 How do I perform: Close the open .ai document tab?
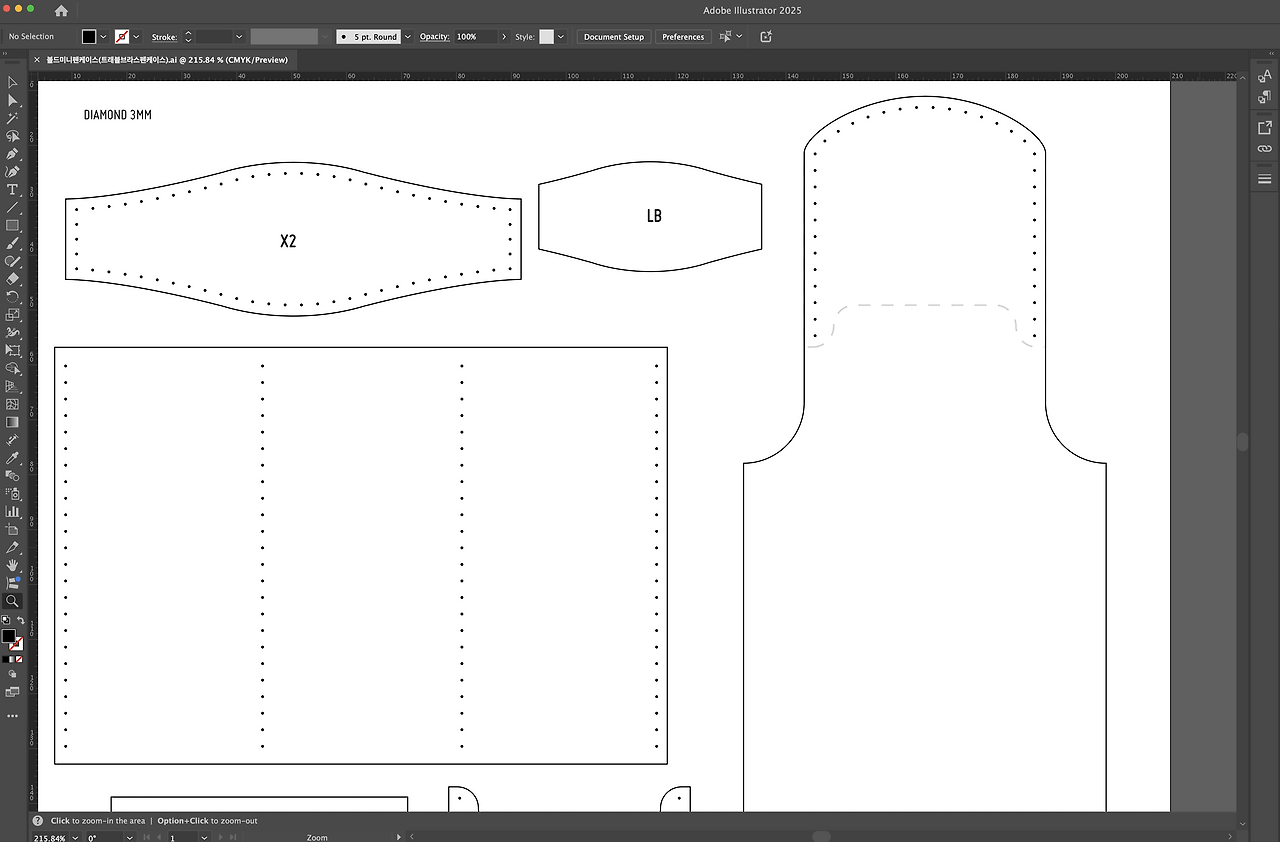pyautogui.click(x=37, y=60)
